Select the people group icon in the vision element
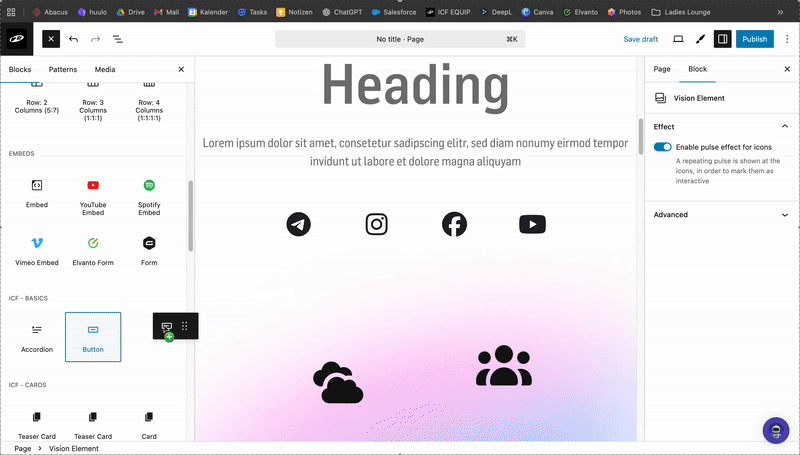 click(x=504, y=365)
